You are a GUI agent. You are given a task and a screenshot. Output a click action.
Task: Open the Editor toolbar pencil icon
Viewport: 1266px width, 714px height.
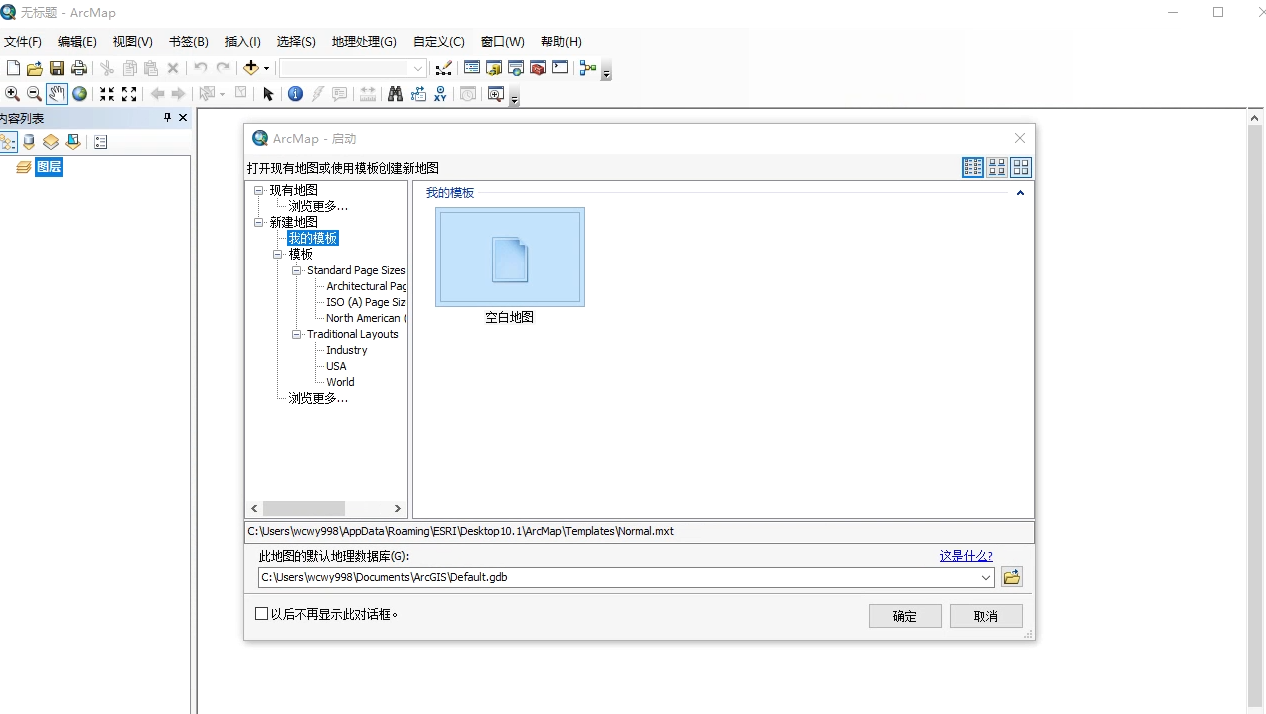point(444,68)
